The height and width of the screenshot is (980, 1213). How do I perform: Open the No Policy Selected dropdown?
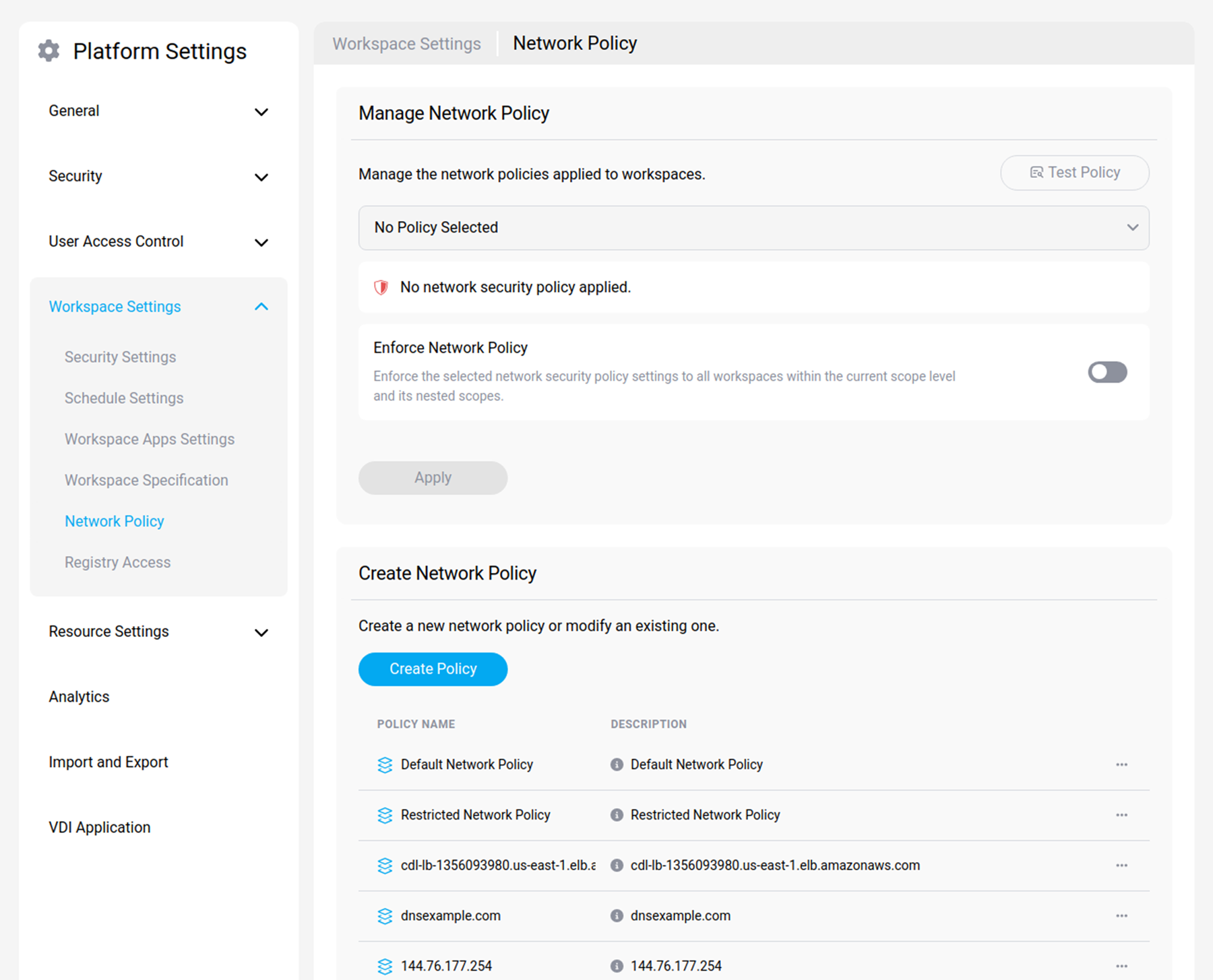click(x=753, y=228)
